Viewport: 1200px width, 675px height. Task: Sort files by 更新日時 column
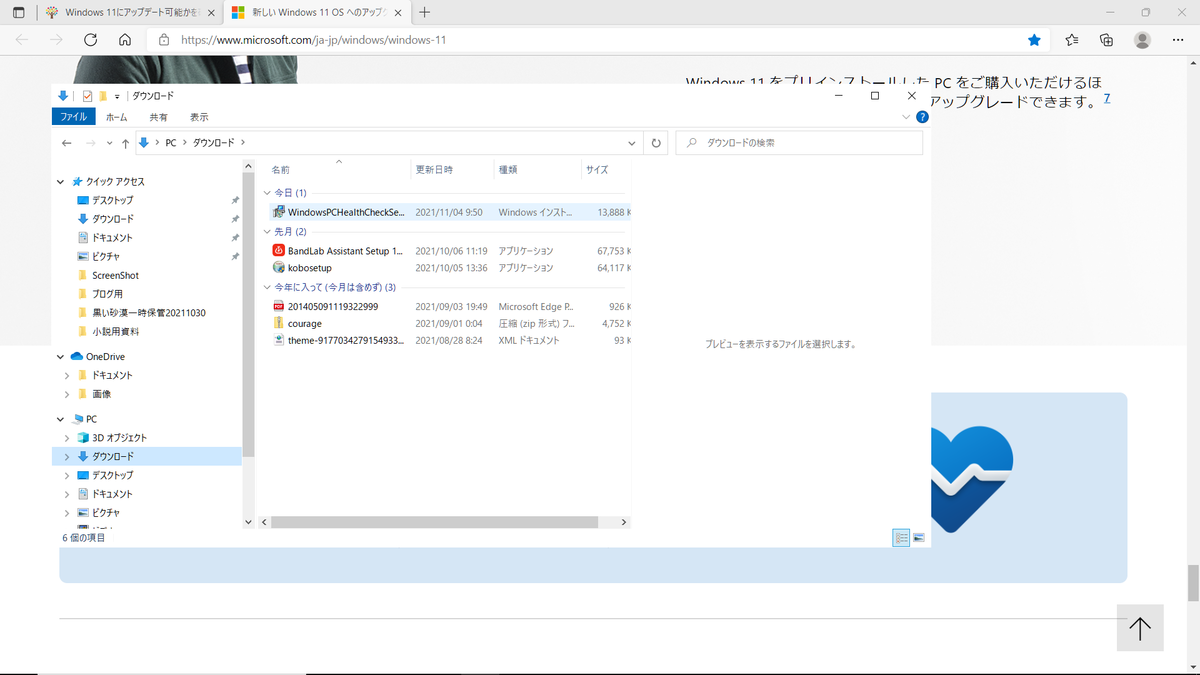(x=453, y=170)
